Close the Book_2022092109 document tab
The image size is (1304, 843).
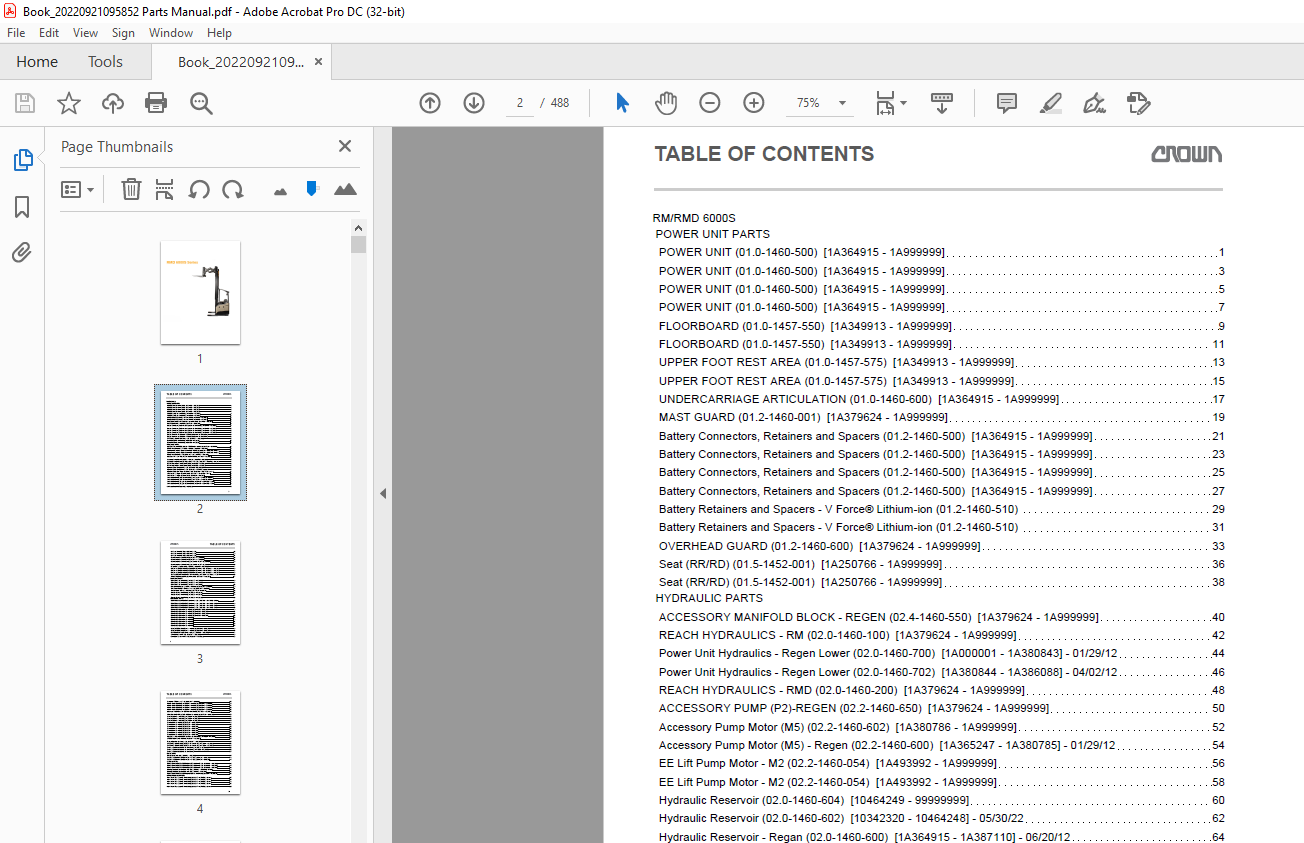pos(318,62)
